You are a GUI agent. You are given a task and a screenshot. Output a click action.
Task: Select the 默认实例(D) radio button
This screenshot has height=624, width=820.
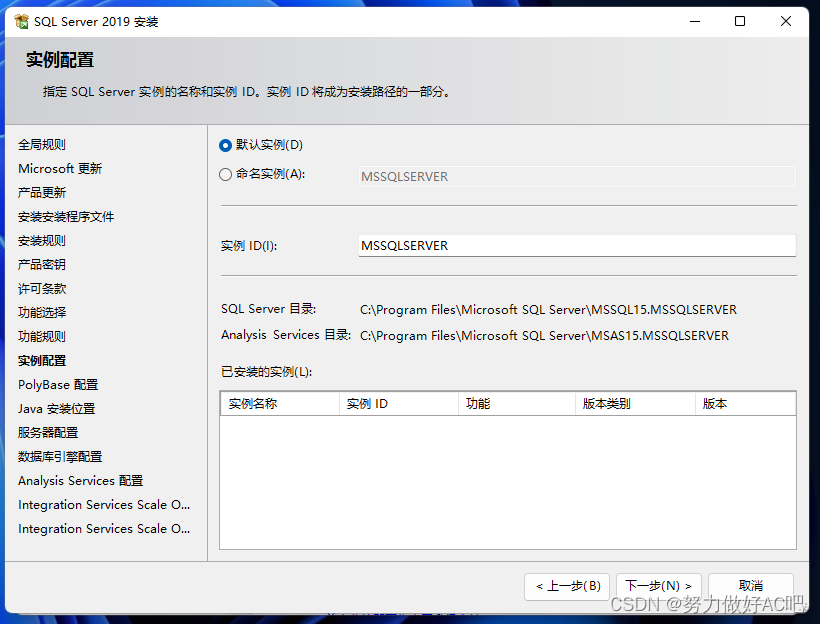[x=225, y=145]
